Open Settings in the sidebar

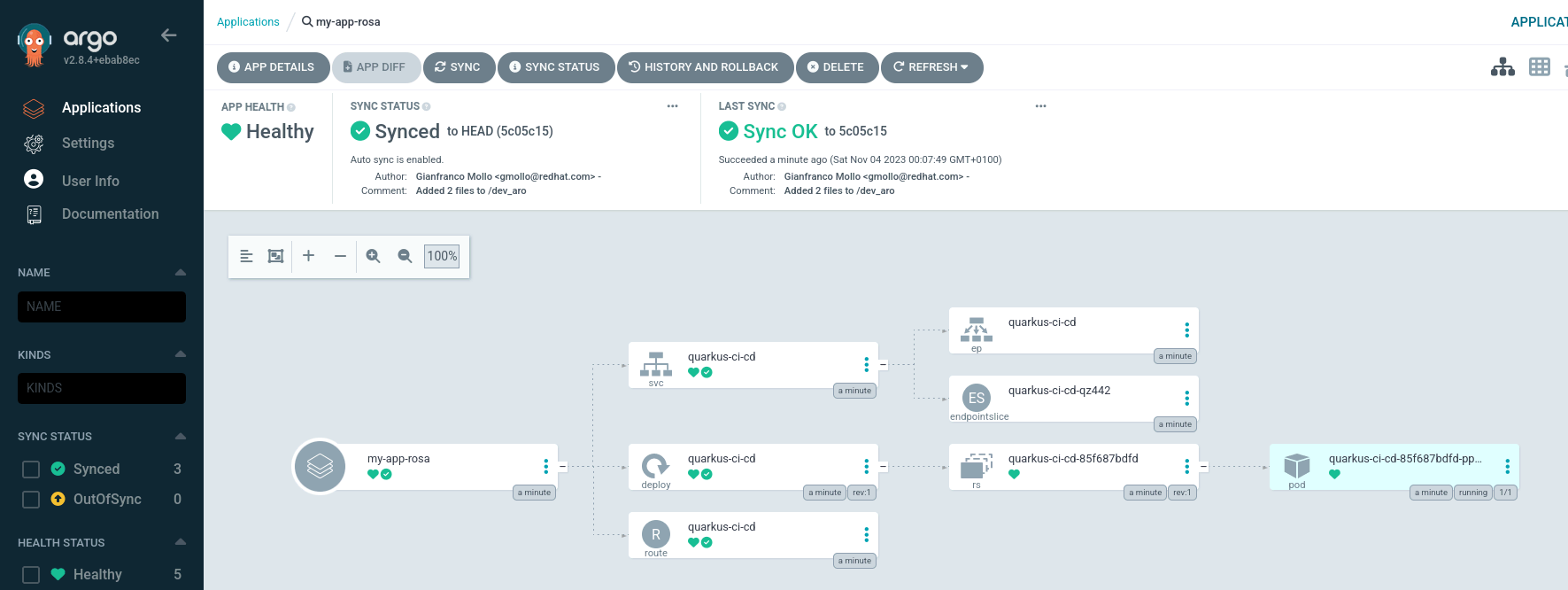tap(88, 144)
